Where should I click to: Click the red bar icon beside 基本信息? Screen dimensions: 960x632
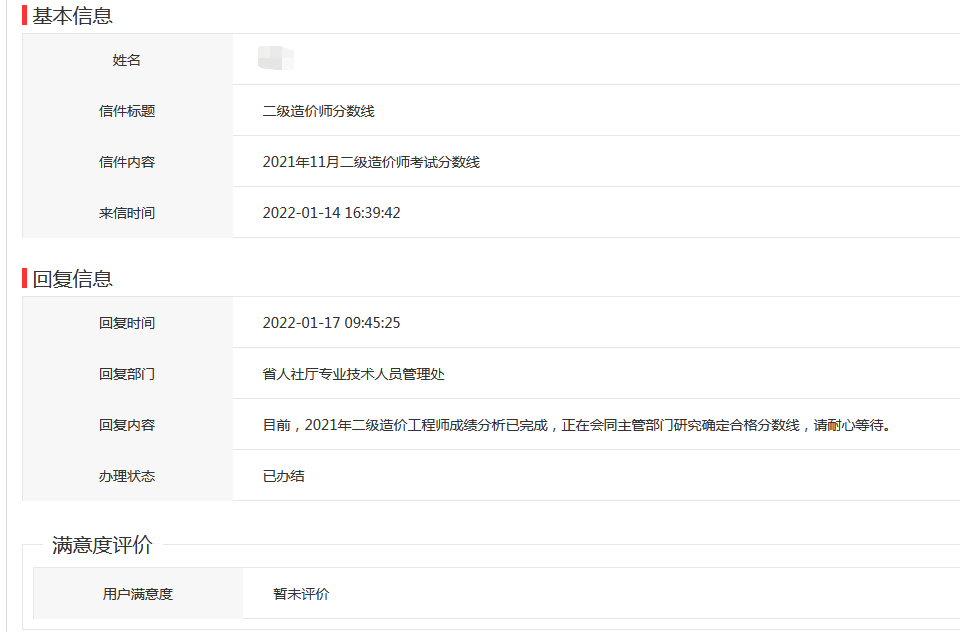[25, 15]
